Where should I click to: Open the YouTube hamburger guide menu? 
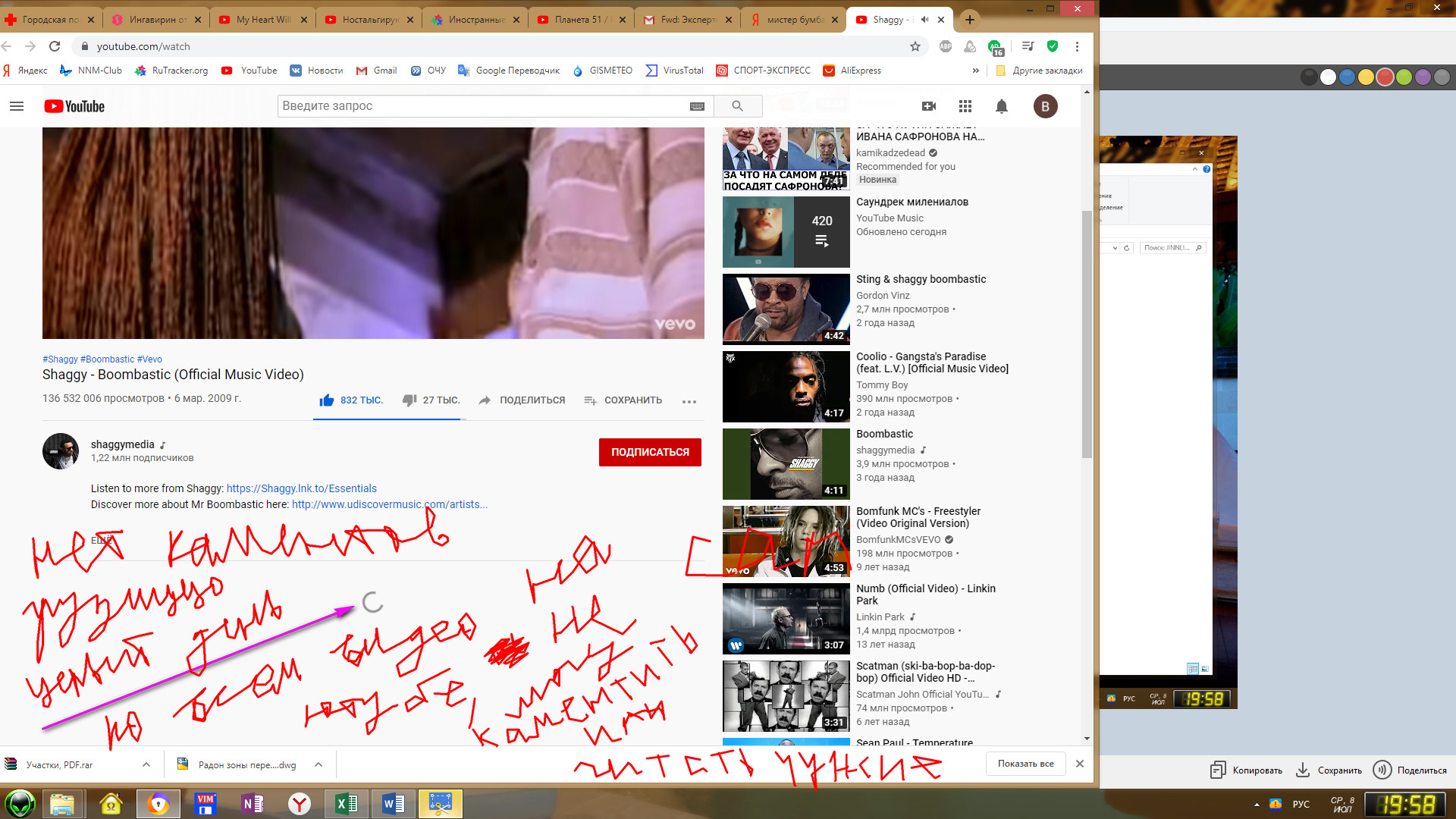17,106
